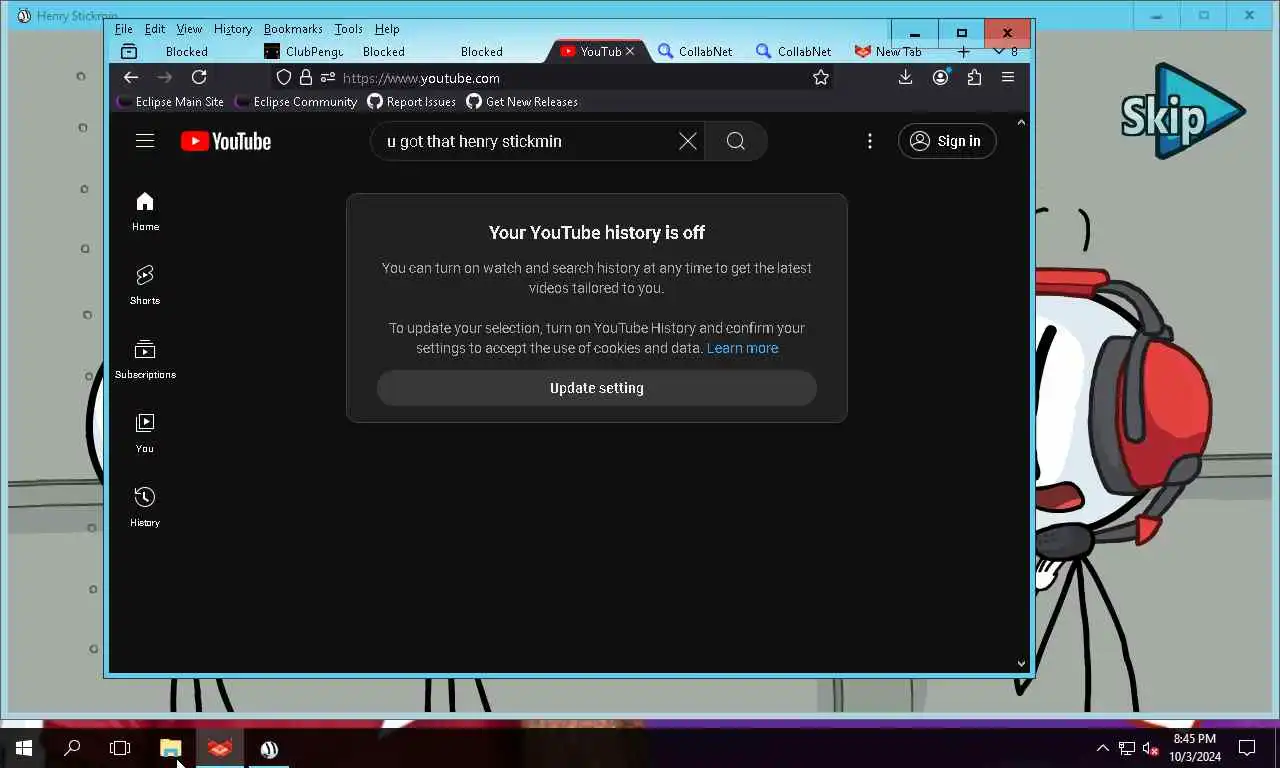Open the Edit menu
Viewport: 1280px width, 768px height.
pos(155,29)
